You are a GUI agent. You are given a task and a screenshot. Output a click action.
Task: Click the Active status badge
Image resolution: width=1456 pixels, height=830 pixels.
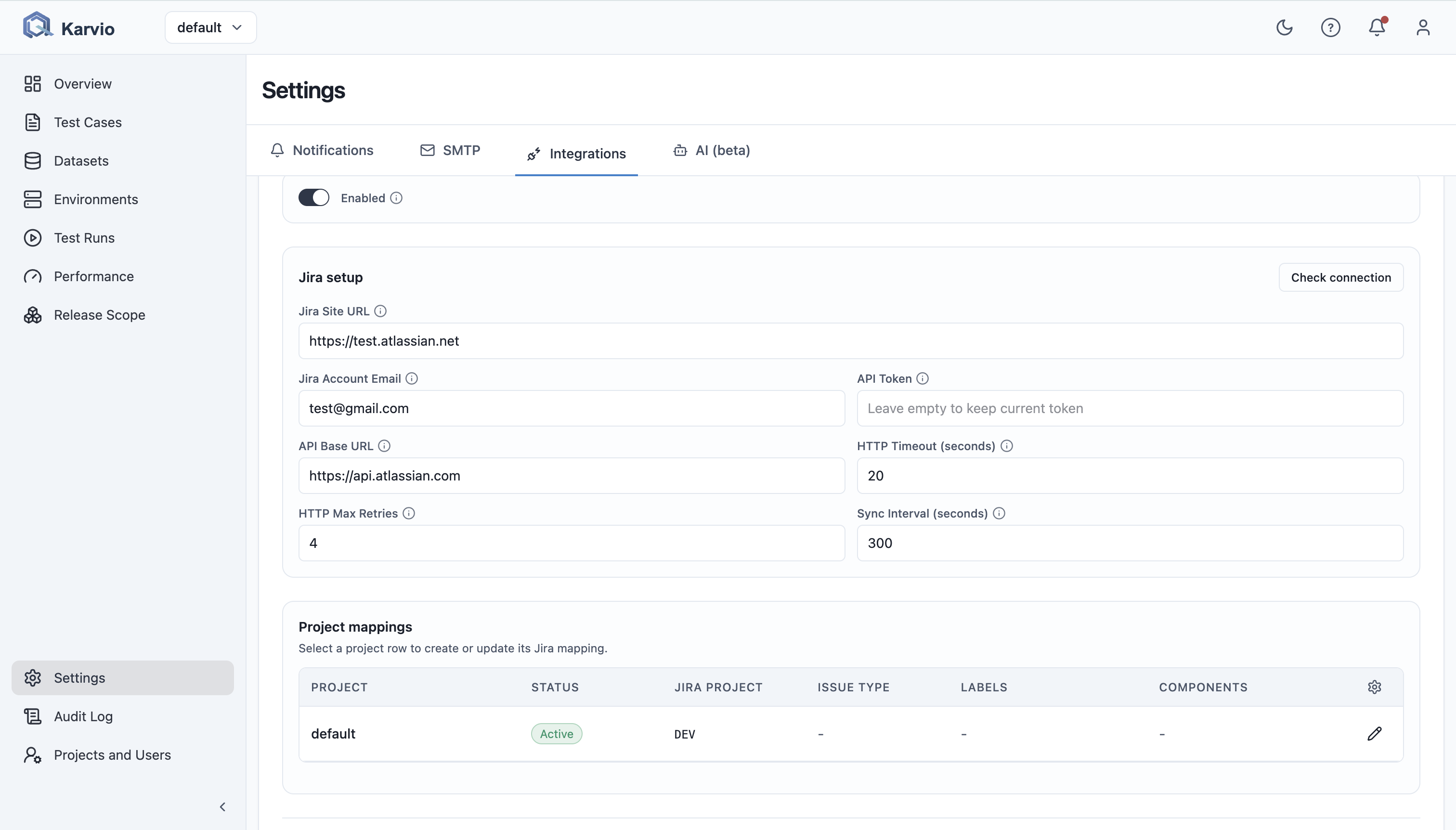(557, 734)
